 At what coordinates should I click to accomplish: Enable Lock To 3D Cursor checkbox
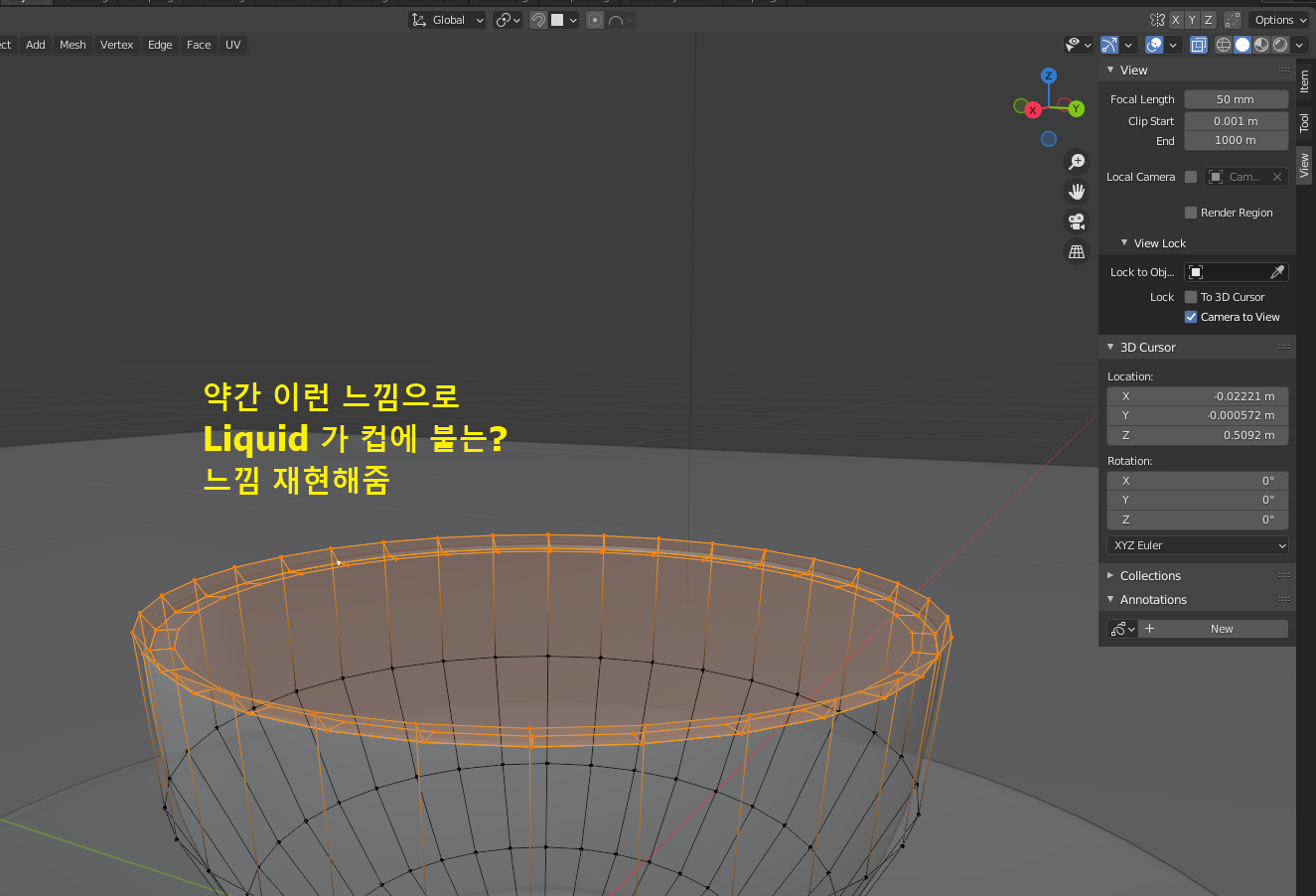(1191, 297)
